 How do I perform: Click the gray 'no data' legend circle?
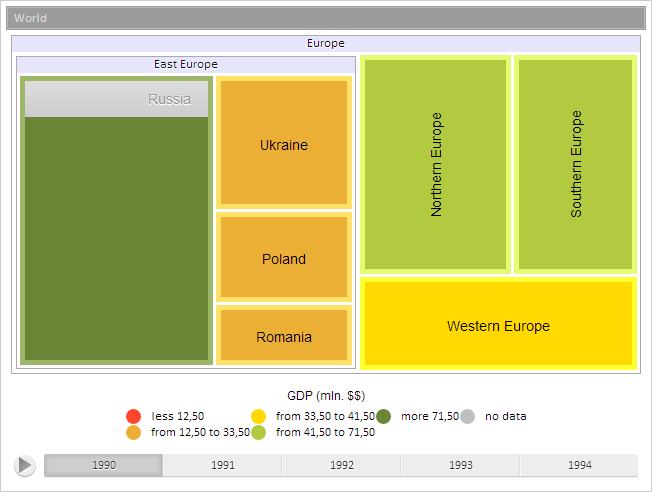468,416
